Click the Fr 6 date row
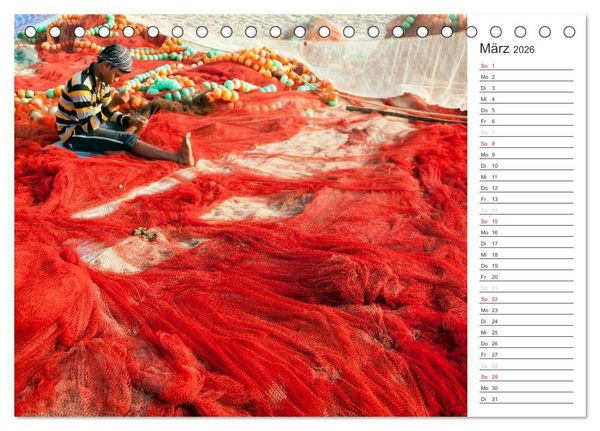Screen dimensions: 600x431 tap(527, 121)
